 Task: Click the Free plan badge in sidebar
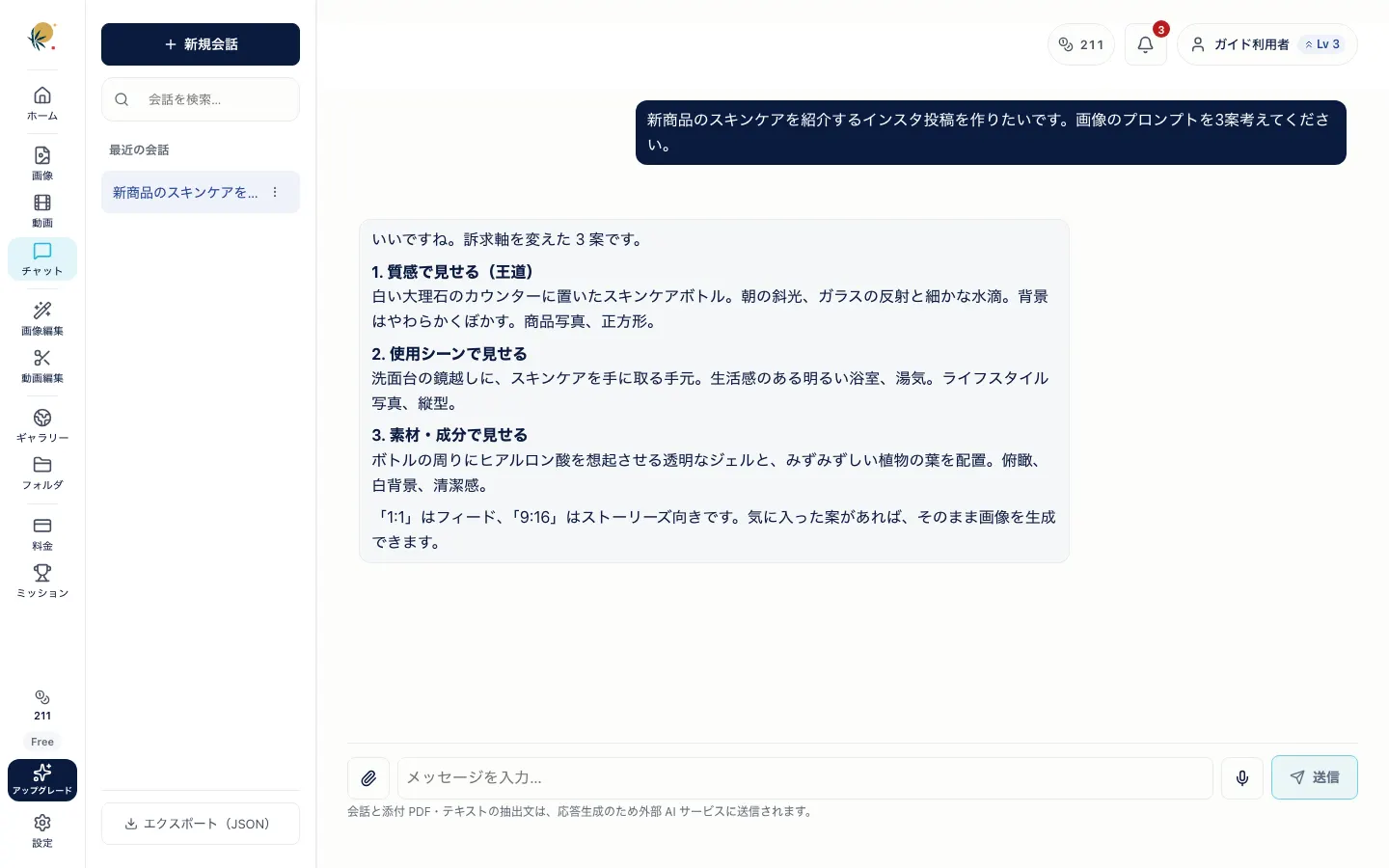pos(42,742)
